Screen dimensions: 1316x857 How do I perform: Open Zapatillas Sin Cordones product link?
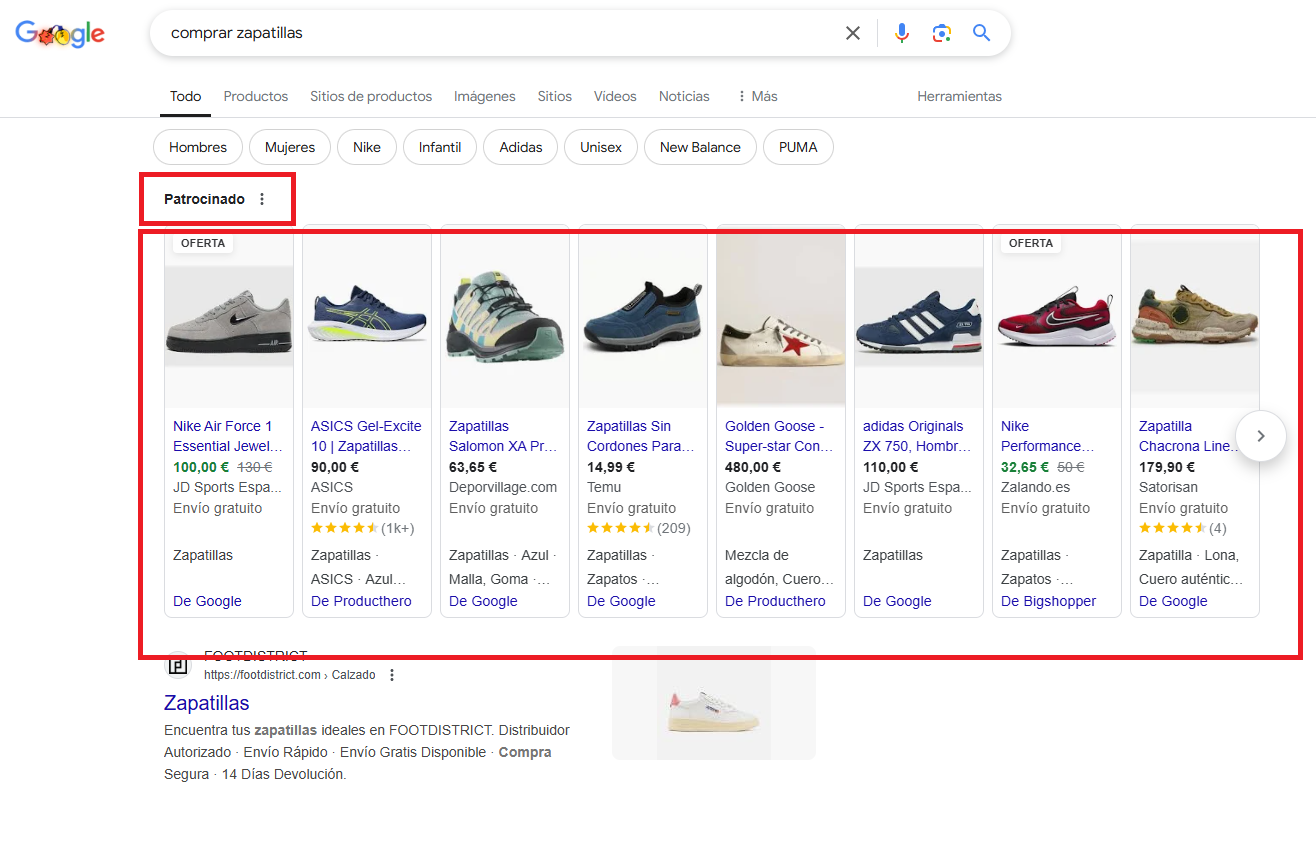click(640, 436)
